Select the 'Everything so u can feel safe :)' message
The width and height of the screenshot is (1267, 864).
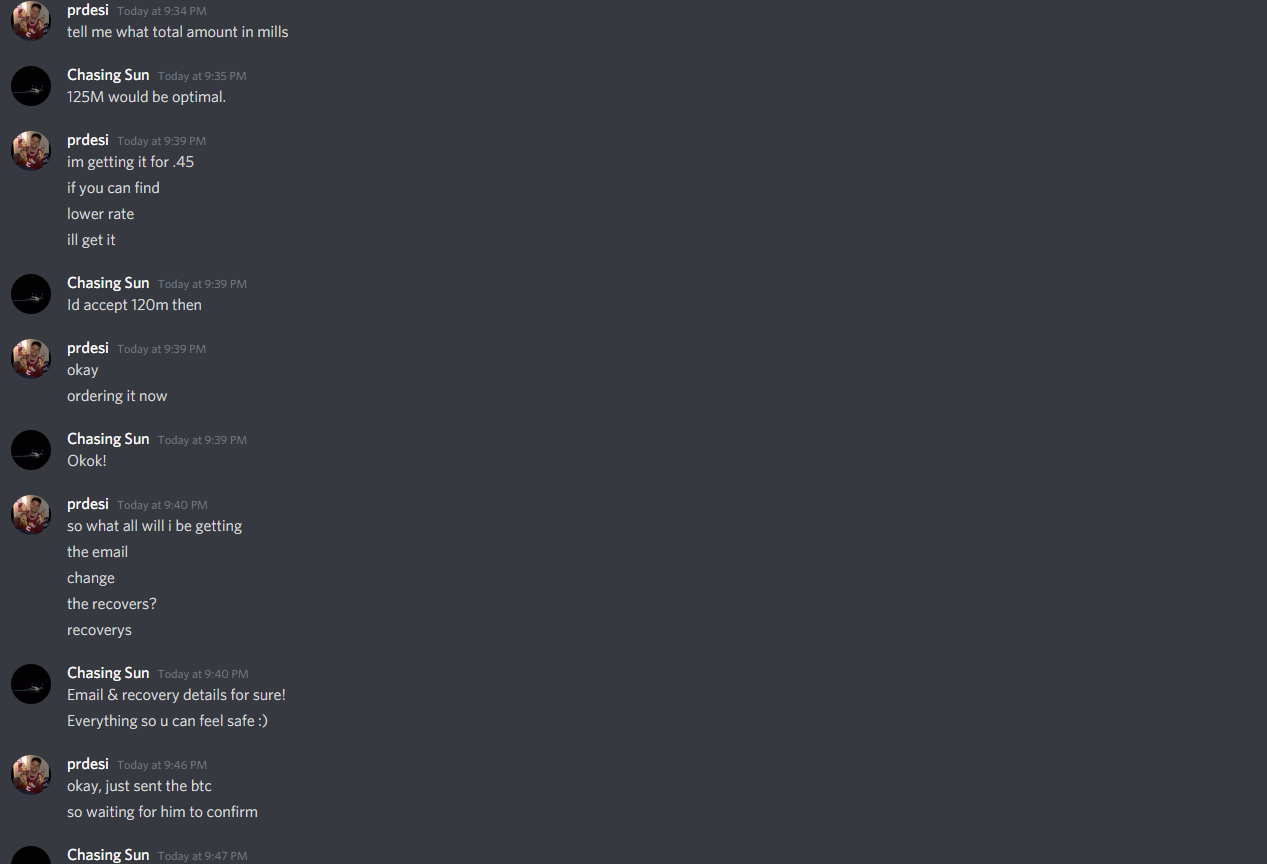click(167, 721)
